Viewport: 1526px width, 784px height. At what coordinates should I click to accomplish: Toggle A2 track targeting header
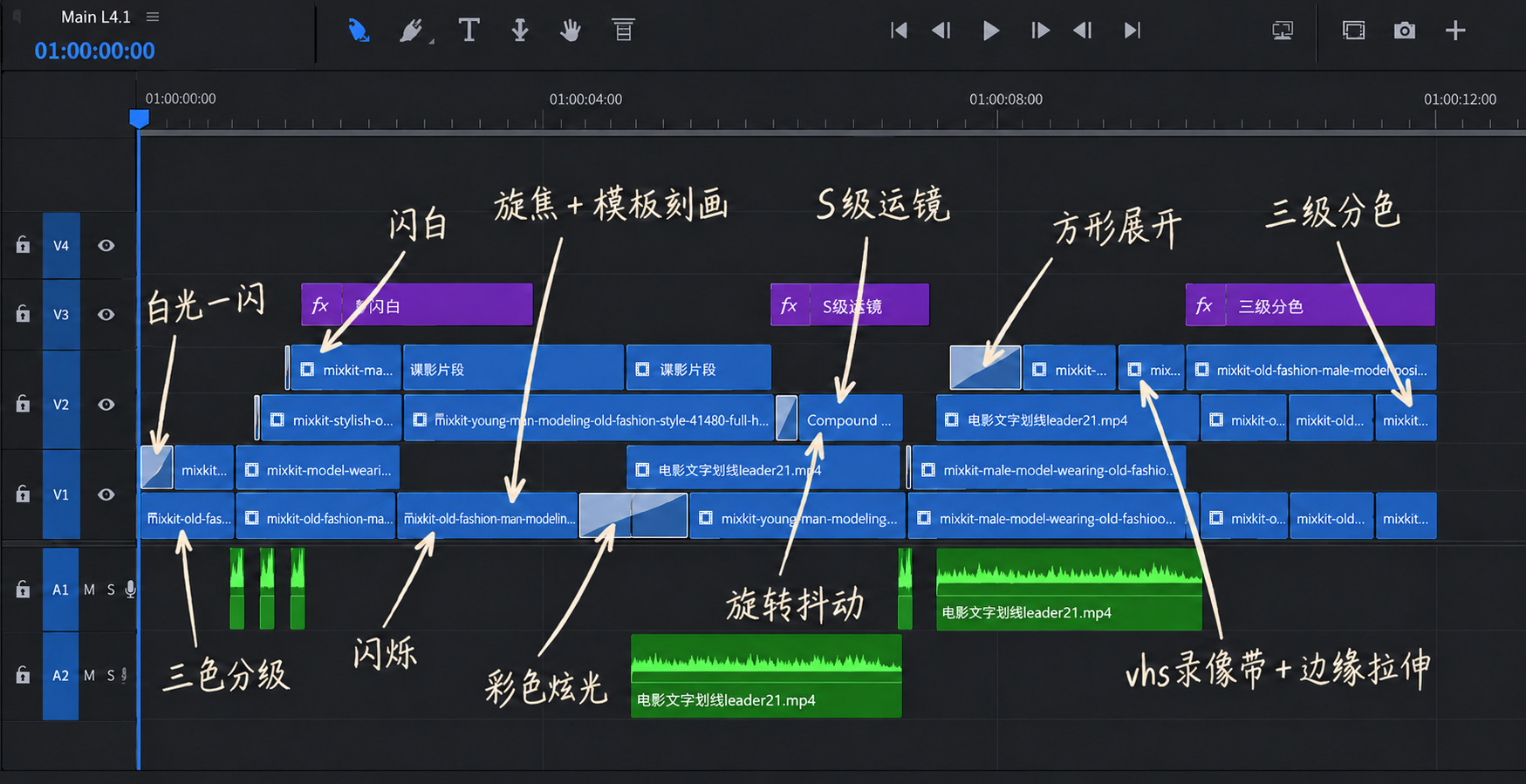(x=61, y=675)
